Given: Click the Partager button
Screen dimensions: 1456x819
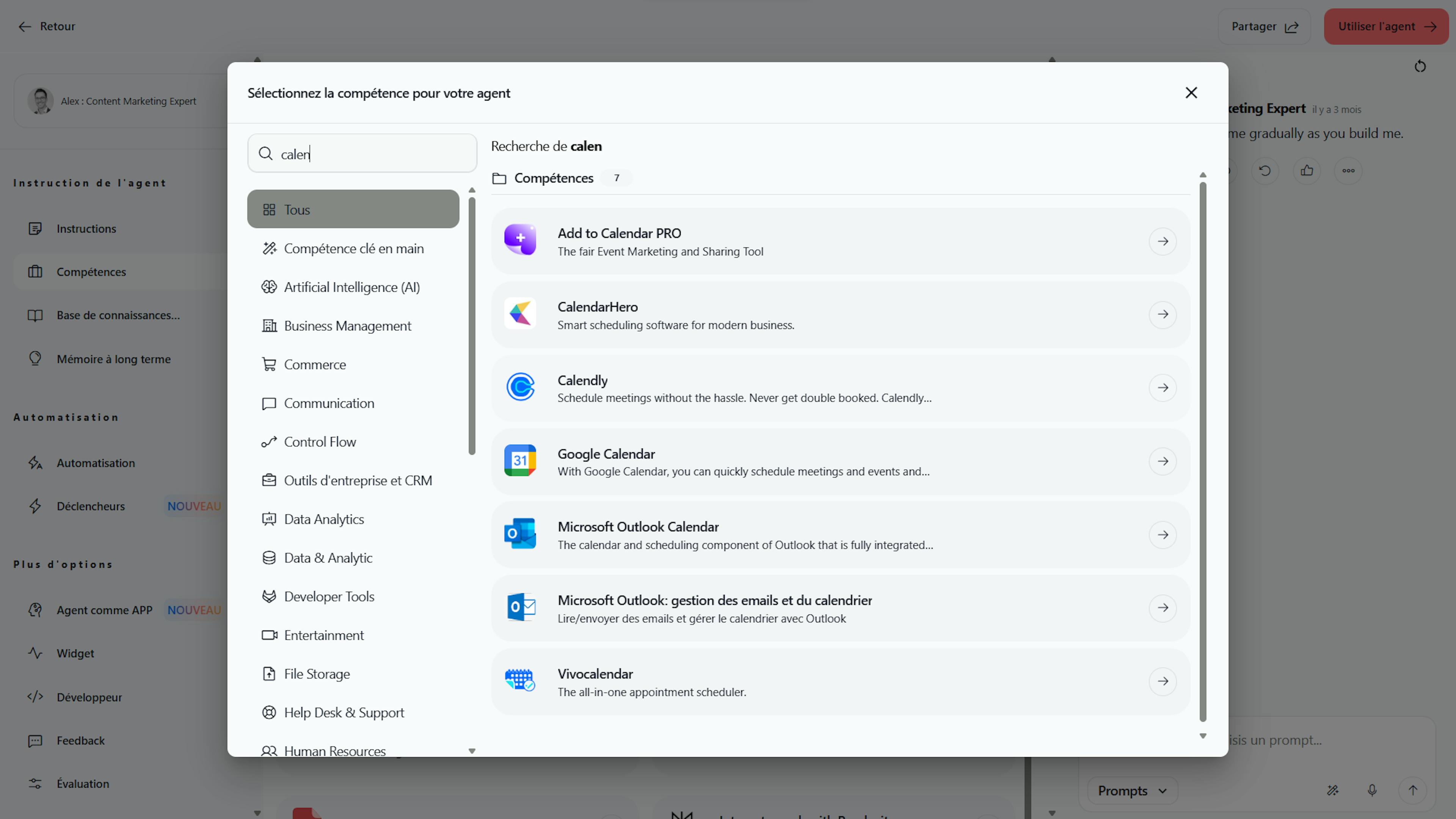Looking at the screenshot, I should click(x=1264, y=27).
